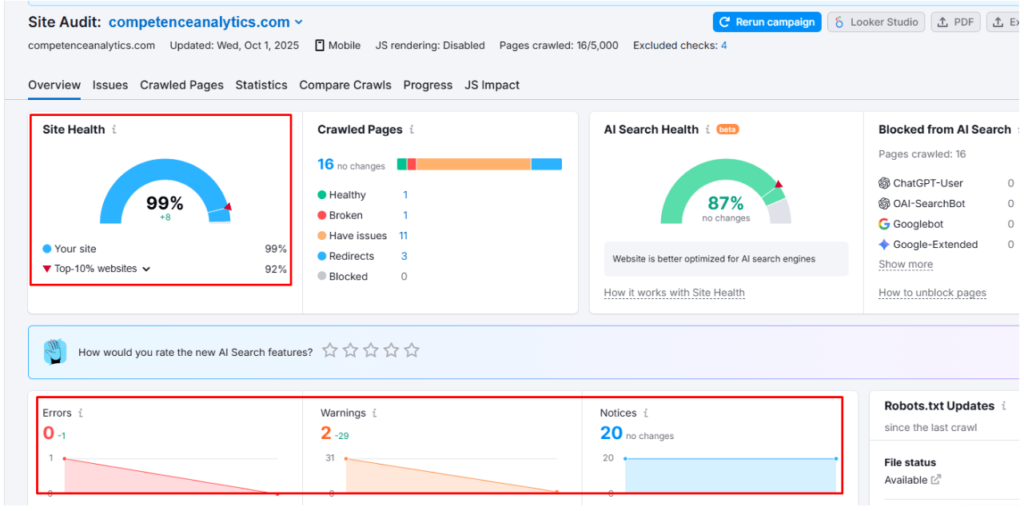1024x511 pixels.
Task: Click the Rerun campaign button
Action: click(767, 22)
